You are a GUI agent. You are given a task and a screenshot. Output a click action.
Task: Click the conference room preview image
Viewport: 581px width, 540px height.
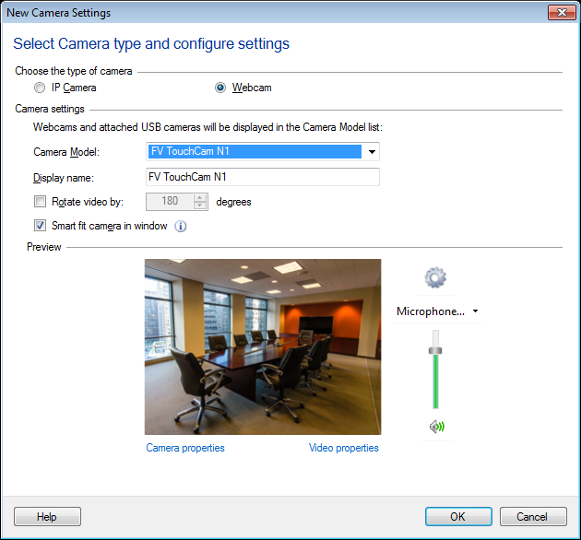point(263,347)
